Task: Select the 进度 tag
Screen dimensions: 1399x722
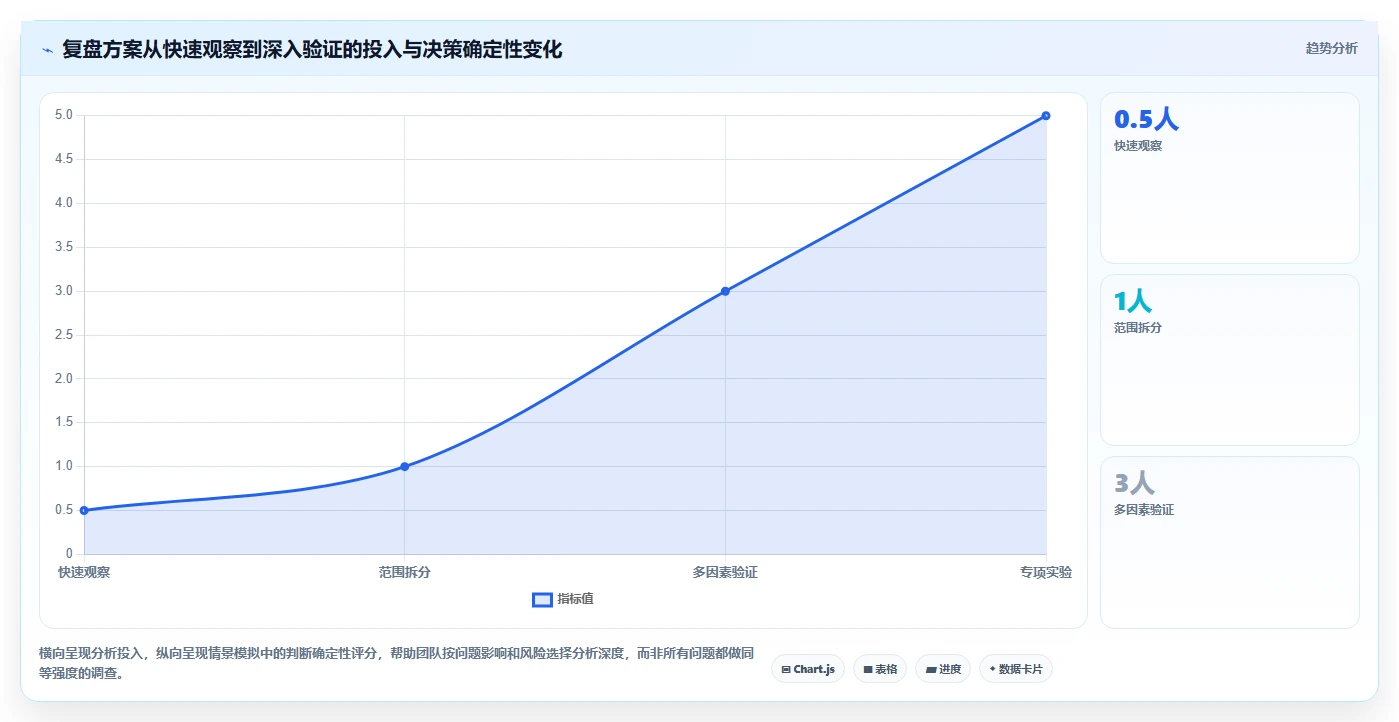Action: (943, 669)
